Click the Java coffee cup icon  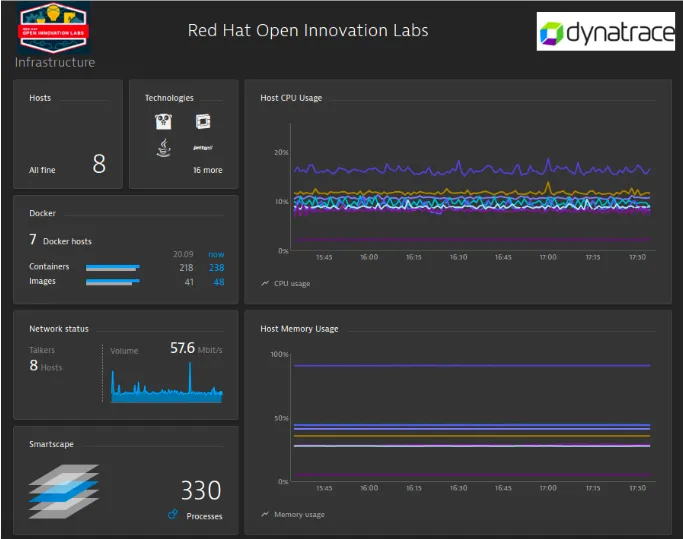coord(163,148)
